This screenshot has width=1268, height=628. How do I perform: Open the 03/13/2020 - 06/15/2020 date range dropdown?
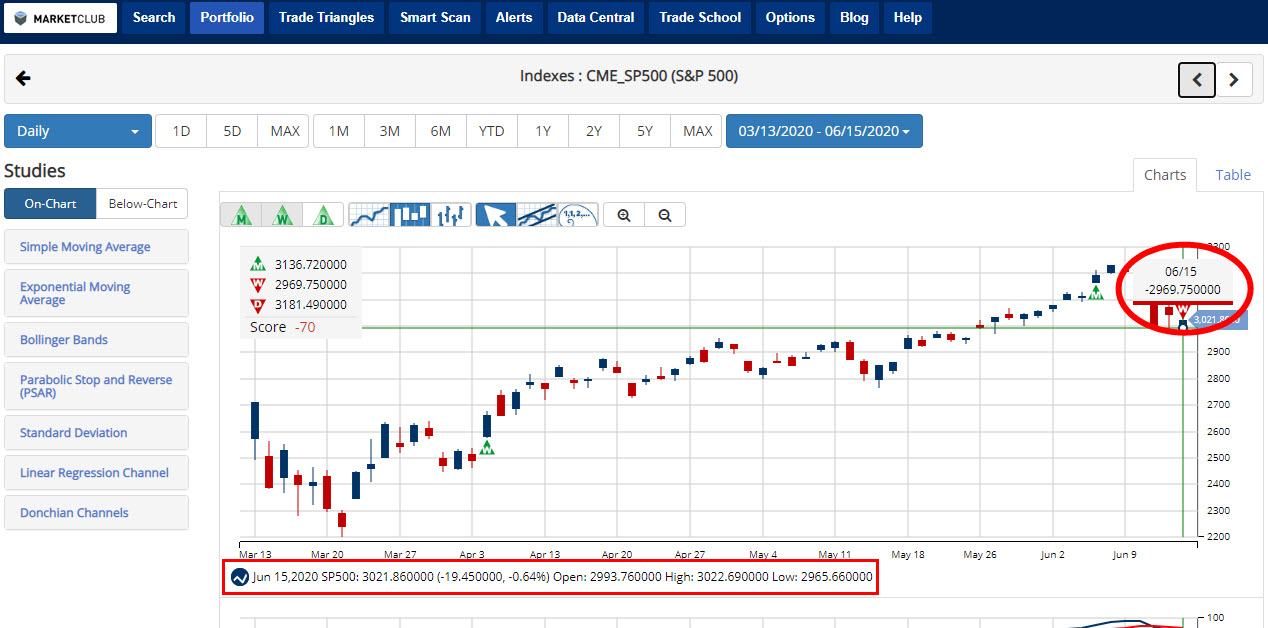824,131
